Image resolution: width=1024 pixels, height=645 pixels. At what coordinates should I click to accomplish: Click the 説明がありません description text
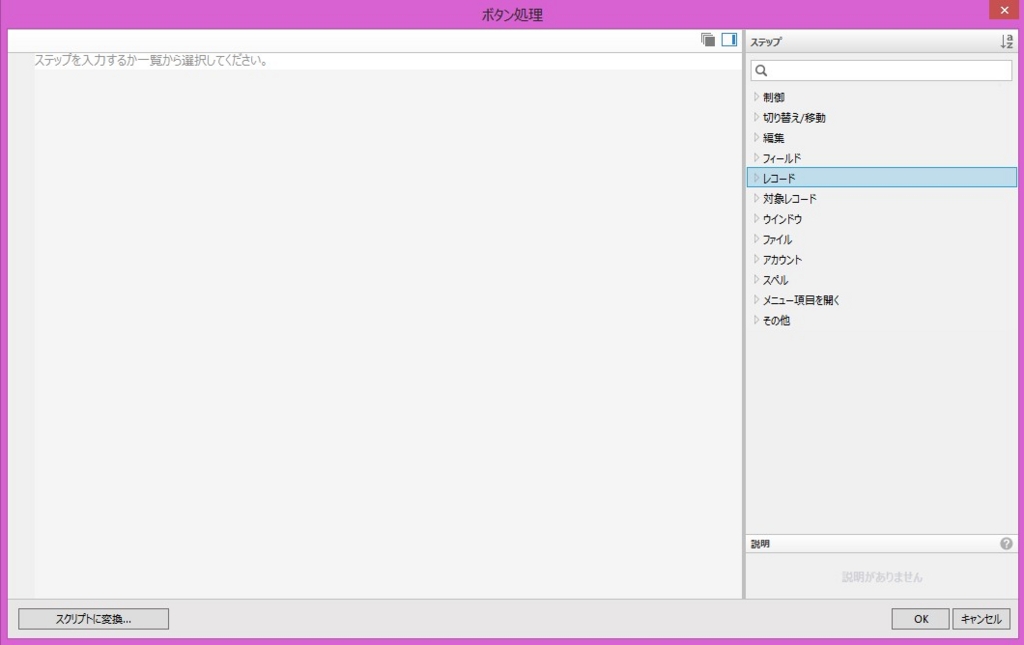882,577
